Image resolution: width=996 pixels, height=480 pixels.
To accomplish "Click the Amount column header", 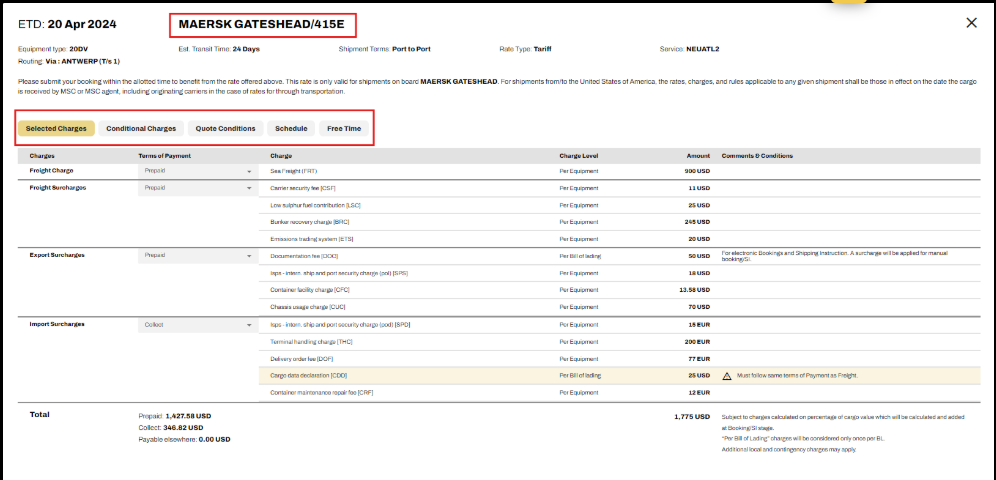I will pos(698,156).
